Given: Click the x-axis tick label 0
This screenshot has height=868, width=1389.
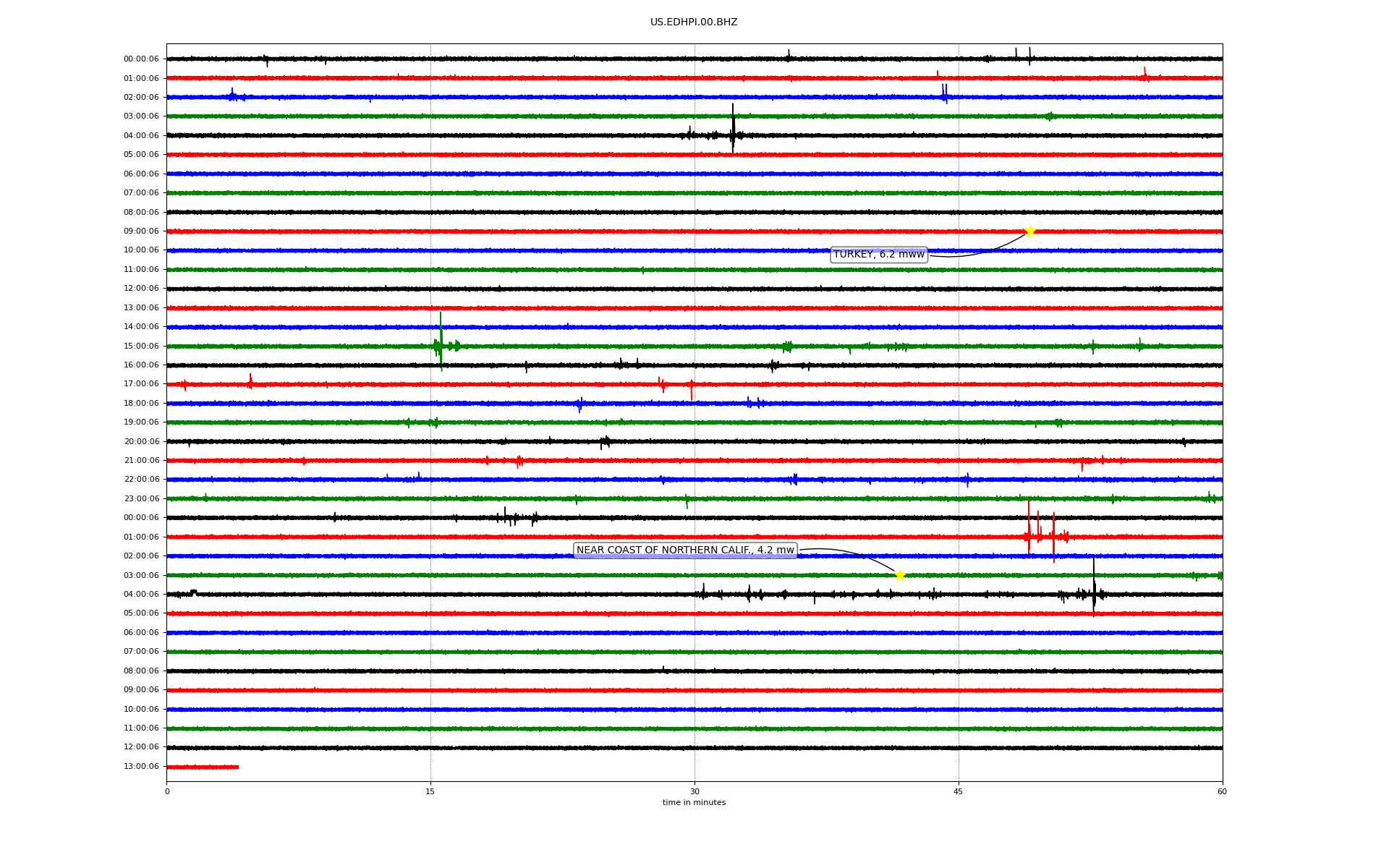Looking at the screenshot, I should [x=167, y=791].
